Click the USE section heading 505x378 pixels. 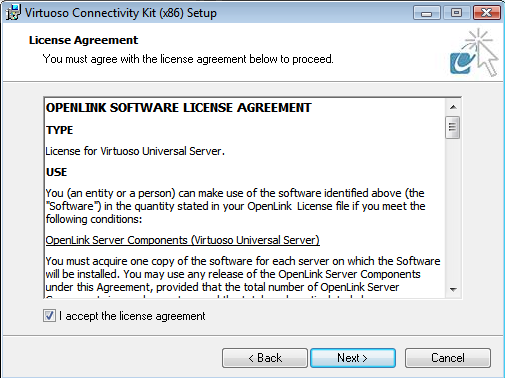(56, 172)
